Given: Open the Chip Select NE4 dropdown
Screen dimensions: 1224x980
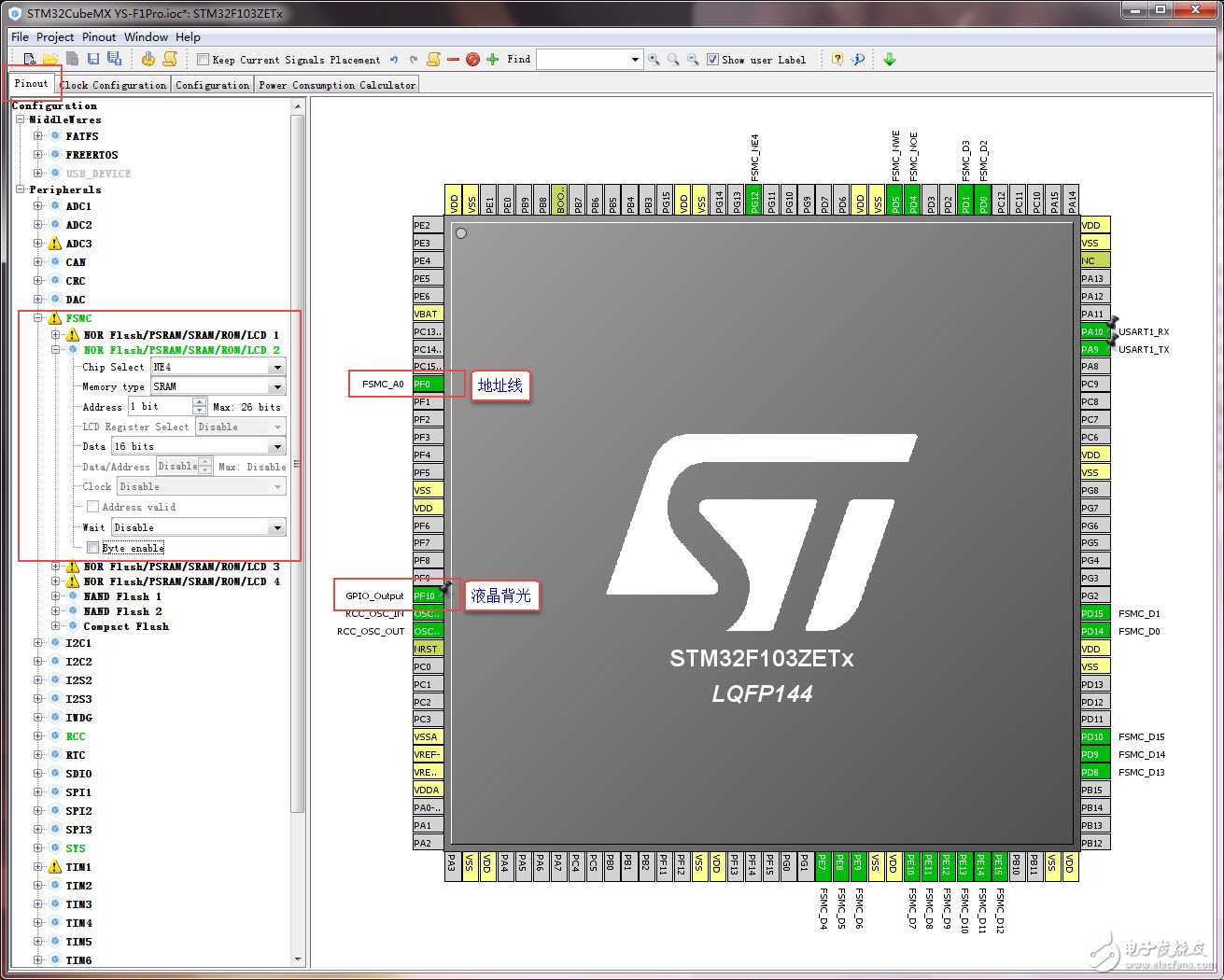Looking at the screenshot, I should tap(277, 368).
